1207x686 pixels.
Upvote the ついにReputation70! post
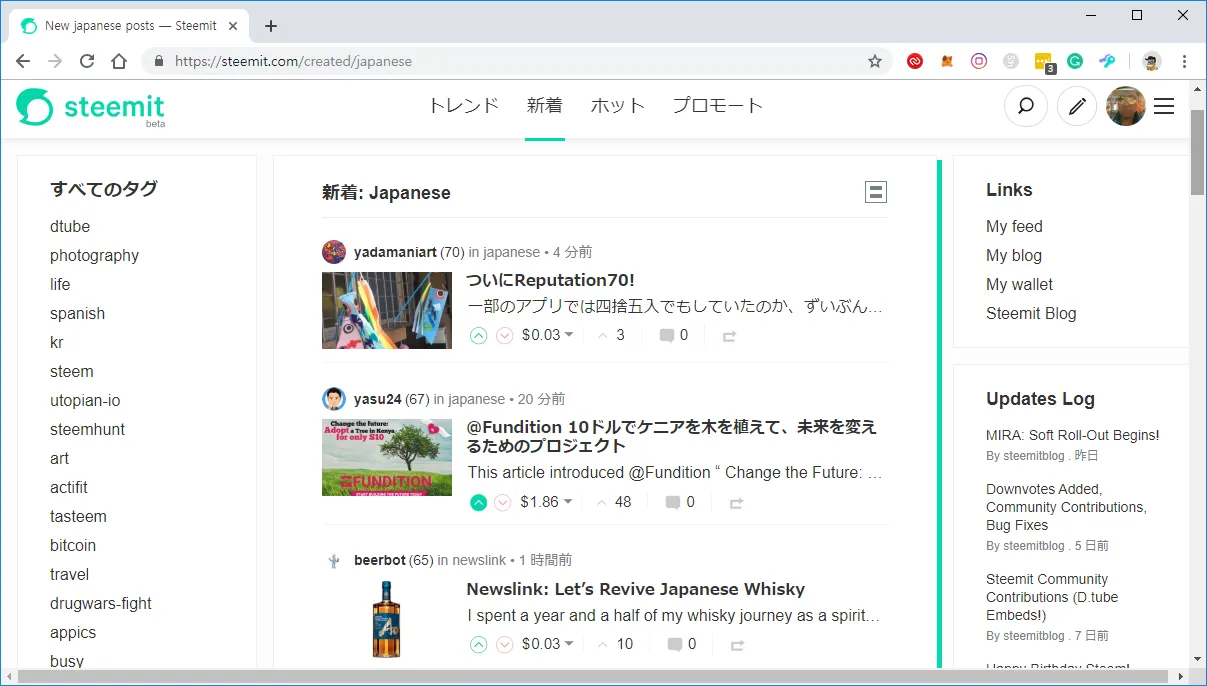tap(478, 336)
